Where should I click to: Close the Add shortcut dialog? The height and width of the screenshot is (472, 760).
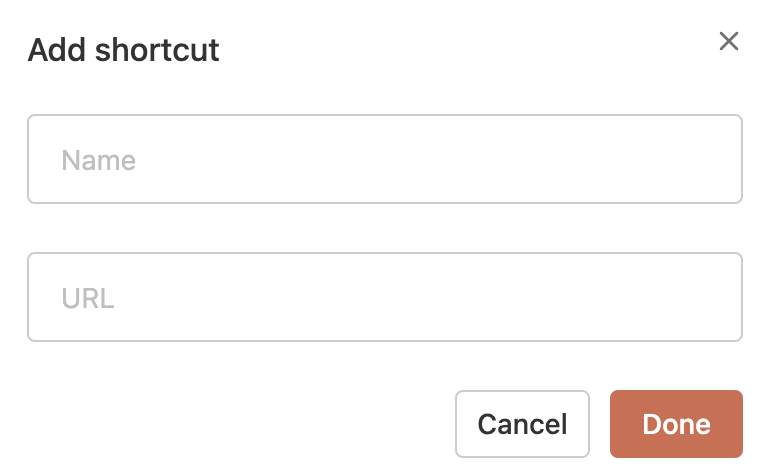click(729, 41)
